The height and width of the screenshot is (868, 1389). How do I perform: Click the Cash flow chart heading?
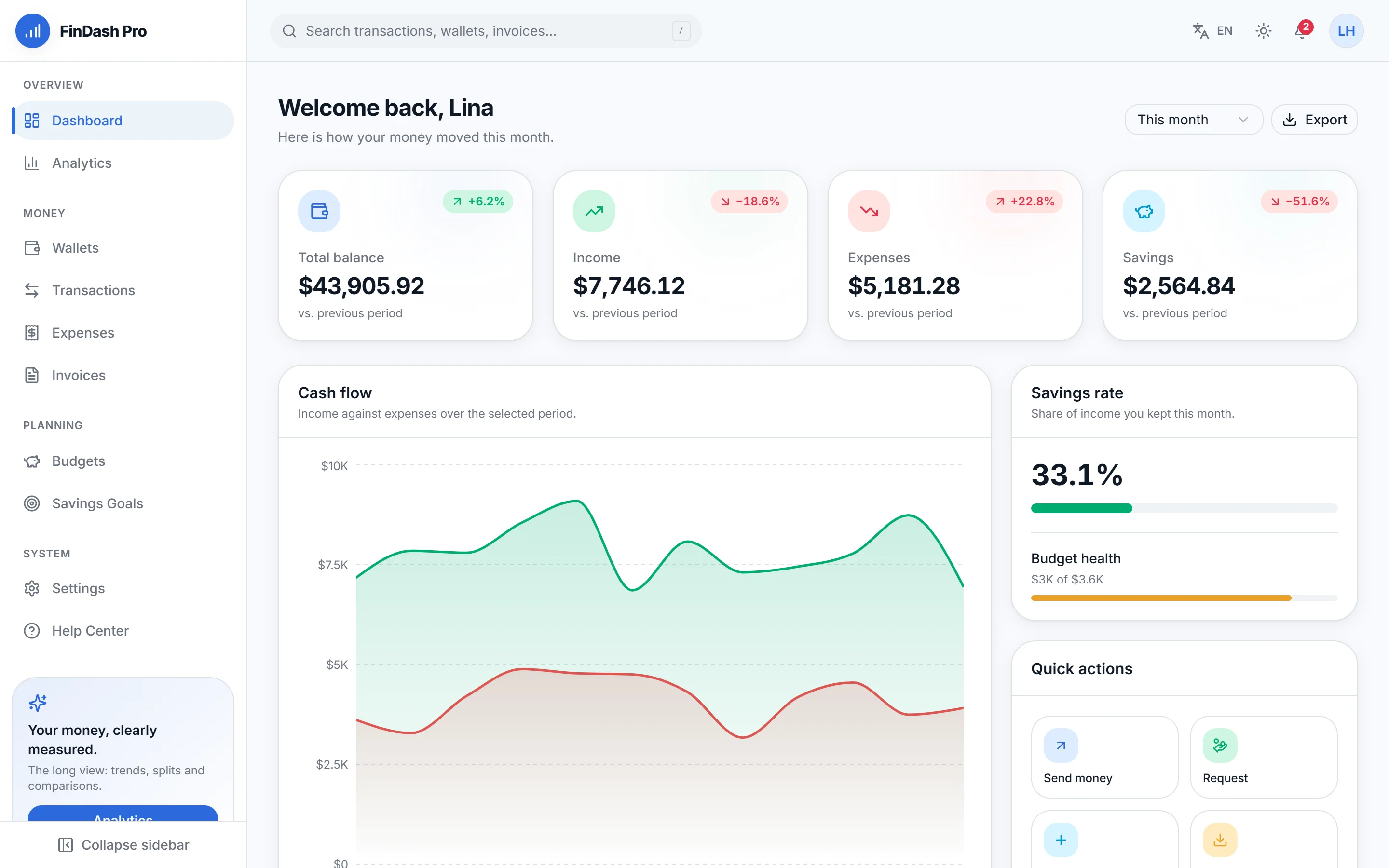[335, 393]
